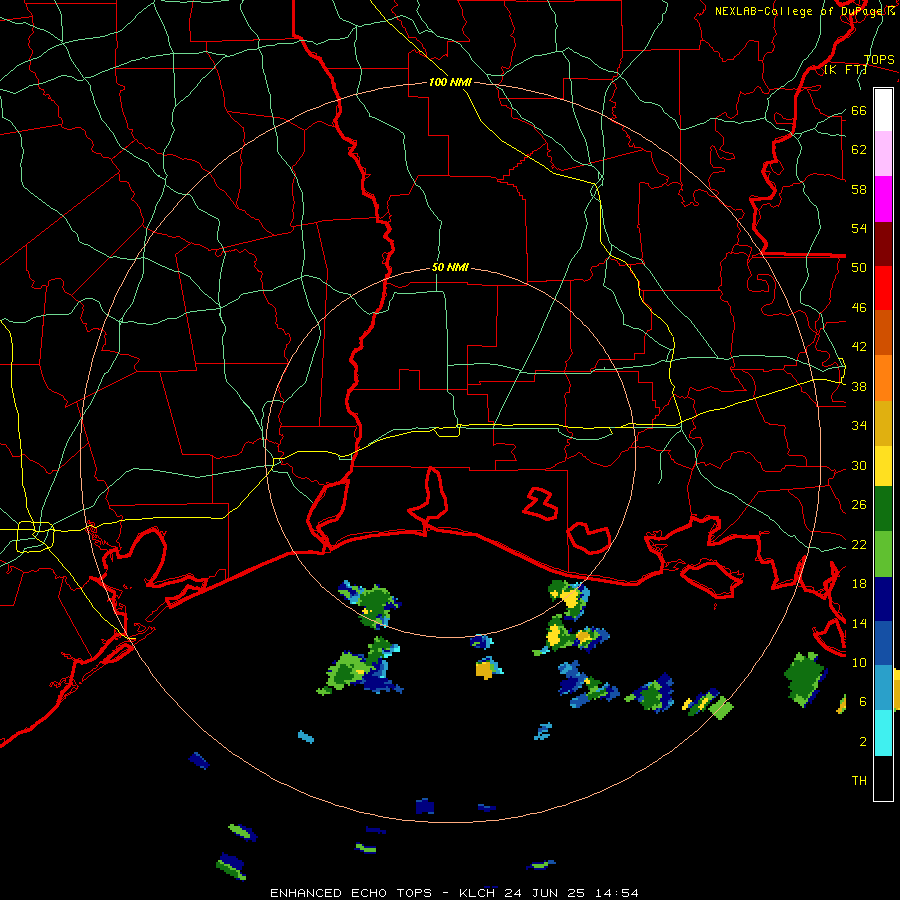Click the NEXLAB-College of DuPage credit text
This screenshot has width=900, height=900.
point(805,11)
